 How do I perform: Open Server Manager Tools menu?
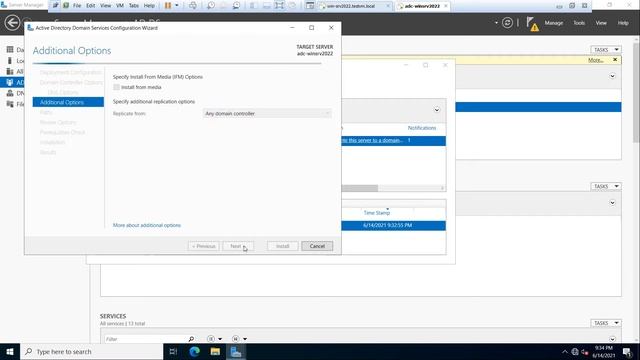[579, 23]
